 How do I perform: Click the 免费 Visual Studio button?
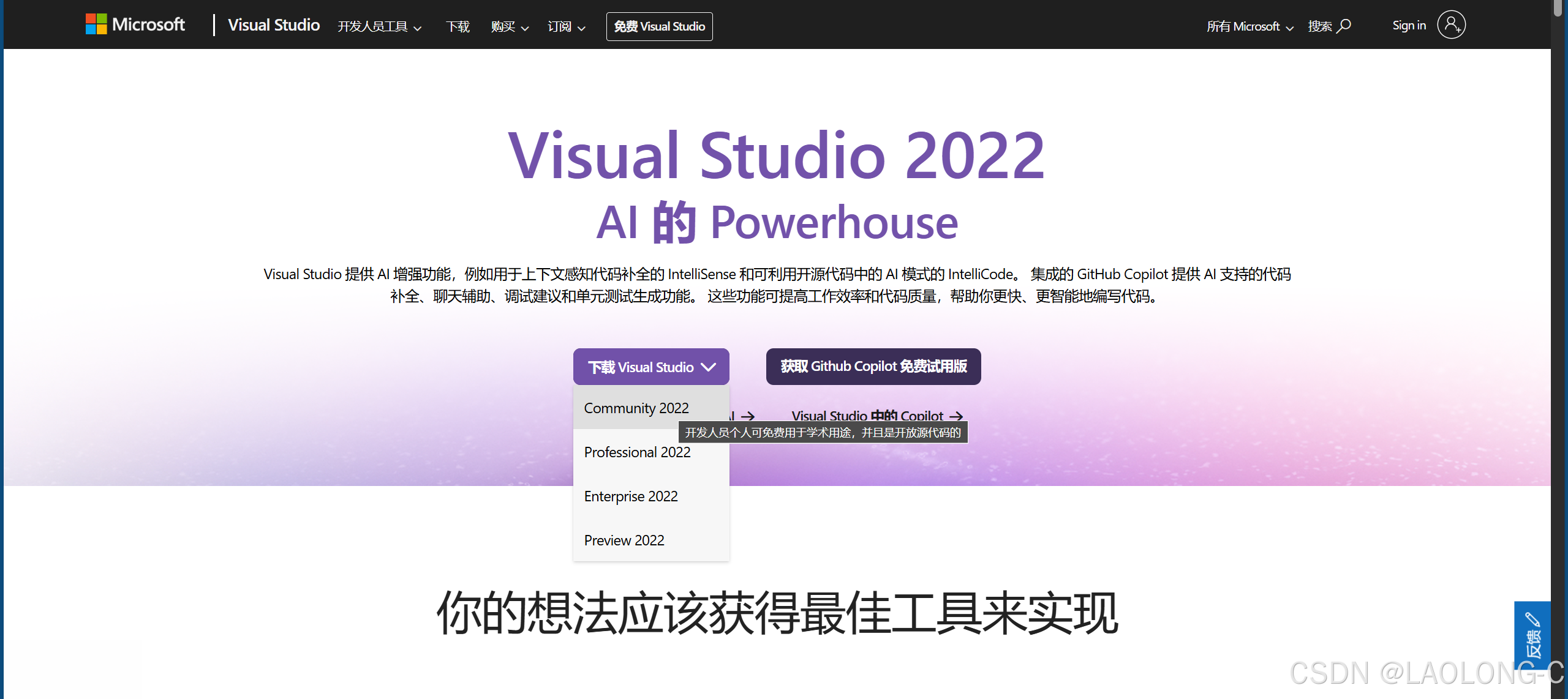659,27
